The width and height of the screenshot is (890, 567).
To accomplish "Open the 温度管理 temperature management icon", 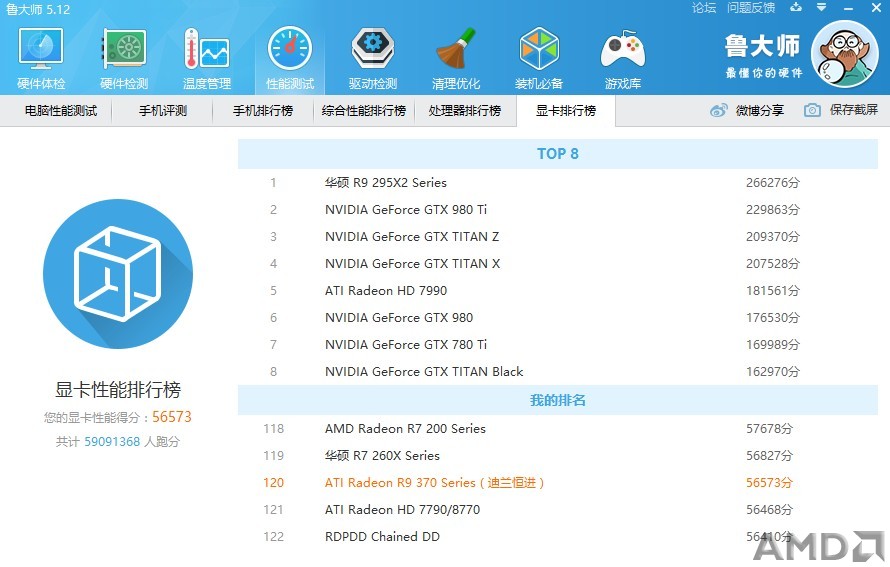I will (207, 49).
